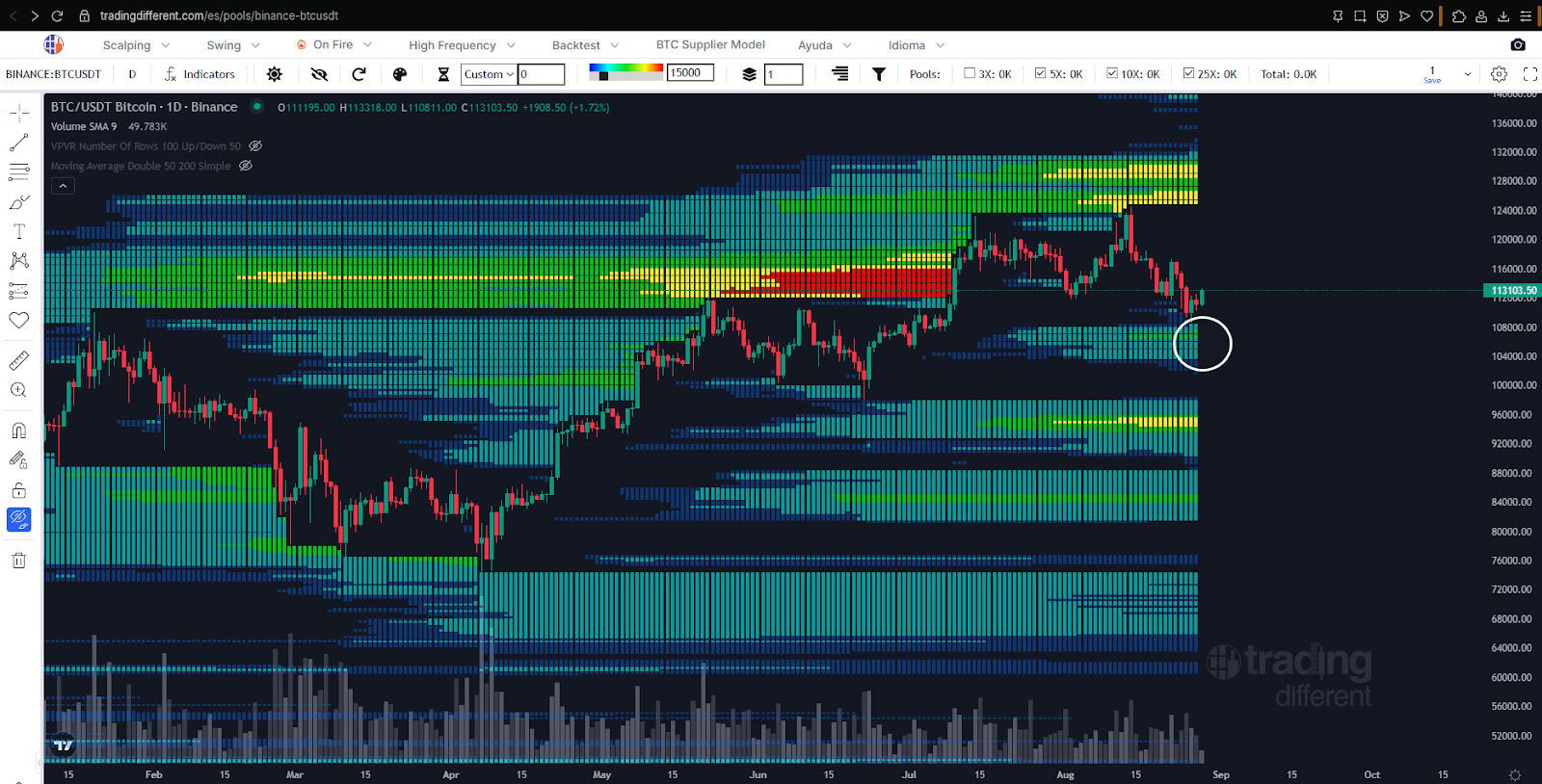This screenshot has width=1542, height=784.
Task: Change the D timeframe interval
Action: [x=132, y=74]
